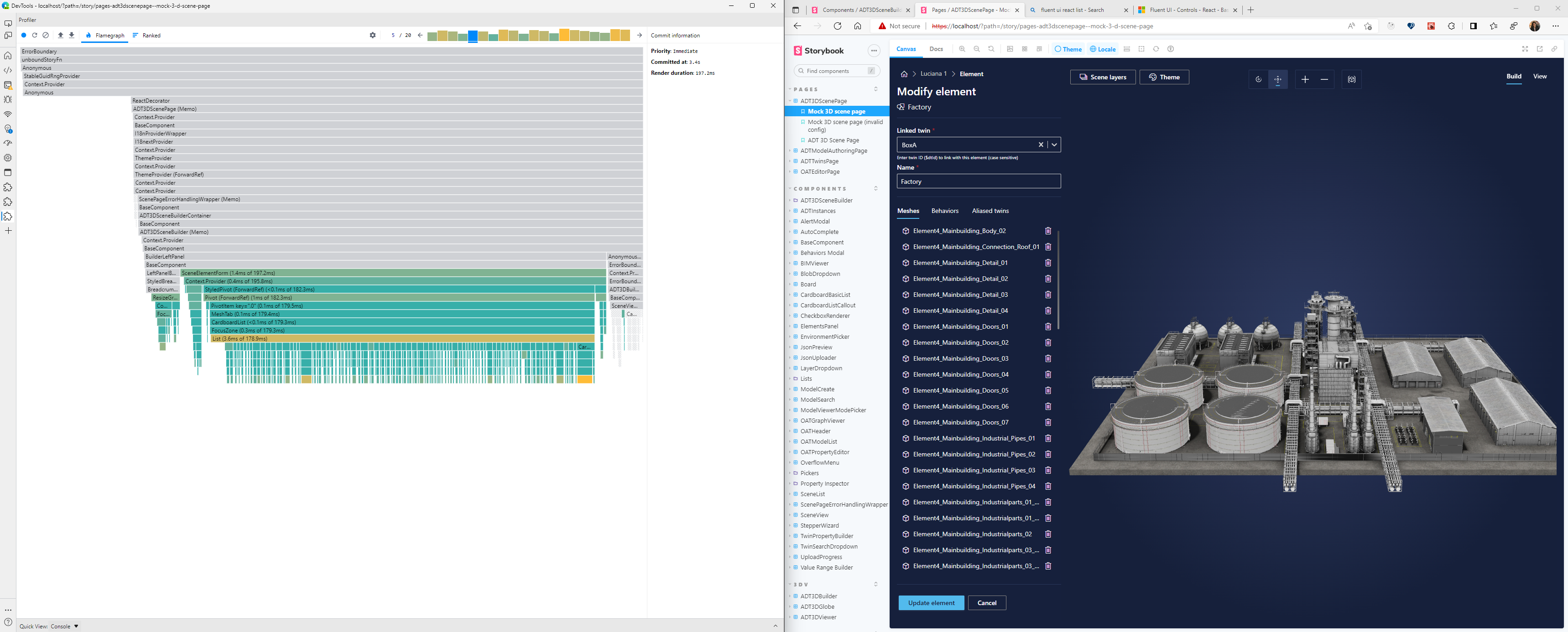Start a new profiling session with the record button
Viewport: 1568px width, 632px height.
coord(24,35)
